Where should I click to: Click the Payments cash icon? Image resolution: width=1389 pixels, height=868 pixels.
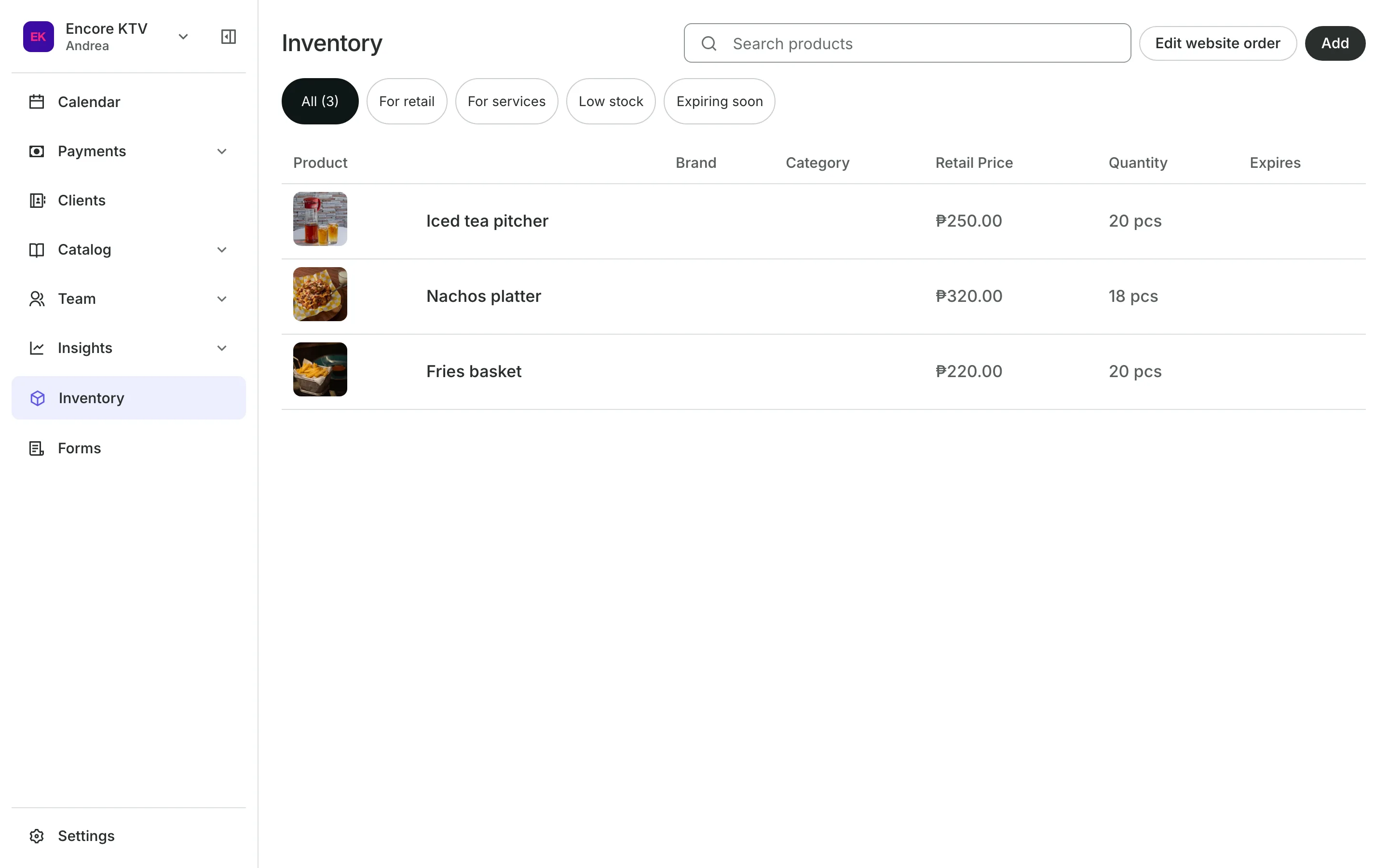[x=37, y=151]
